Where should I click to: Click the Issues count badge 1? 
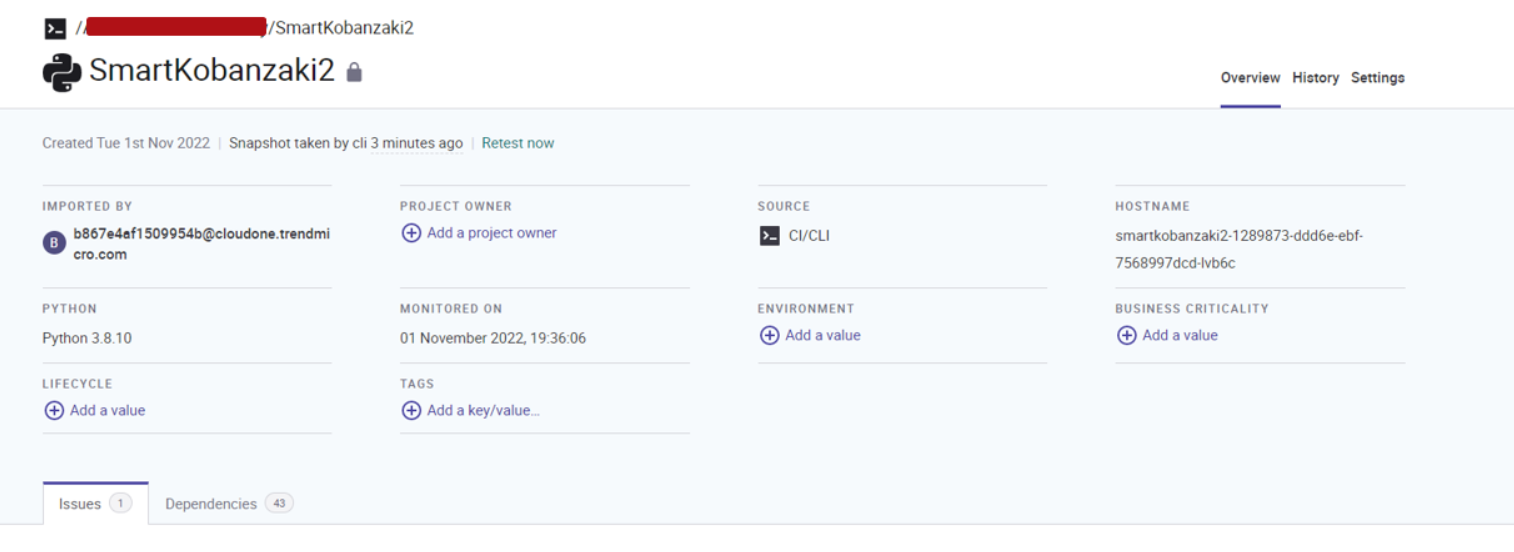(120, 504)
